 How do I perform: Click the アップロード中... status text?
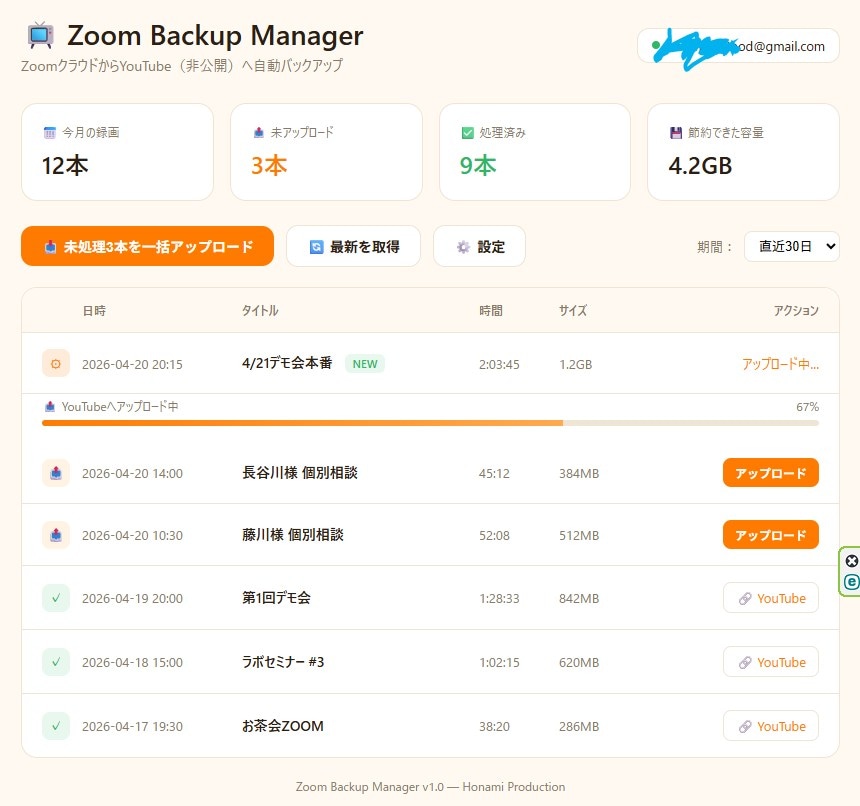tap(780, 364)
